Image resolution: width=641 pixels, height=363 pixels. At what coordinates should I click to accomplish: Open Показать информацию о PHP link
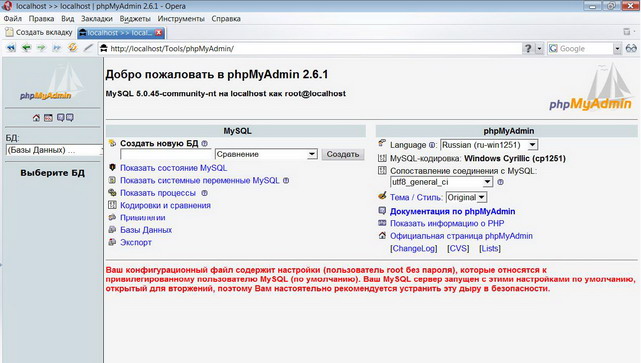[447, 224]
